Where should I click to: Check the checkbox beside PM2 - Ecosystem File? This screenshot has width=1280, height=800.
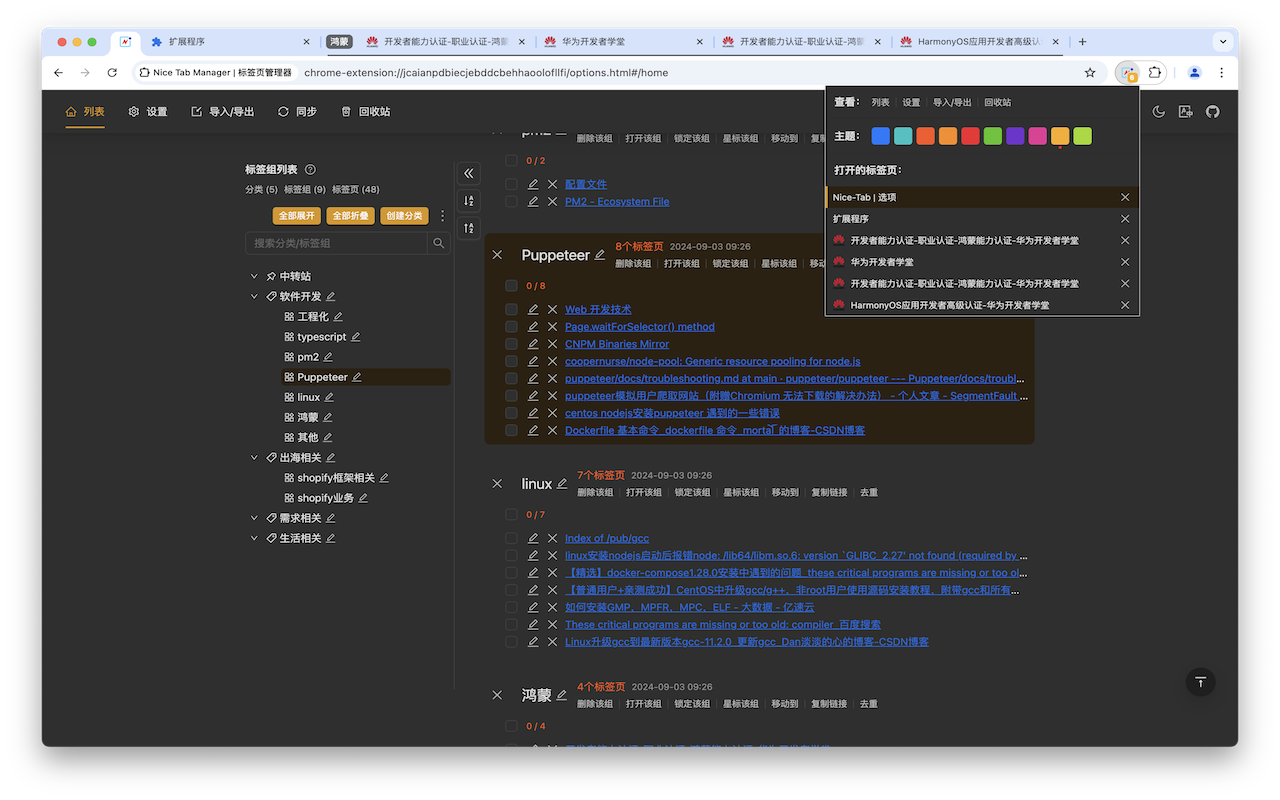[510, 200]
